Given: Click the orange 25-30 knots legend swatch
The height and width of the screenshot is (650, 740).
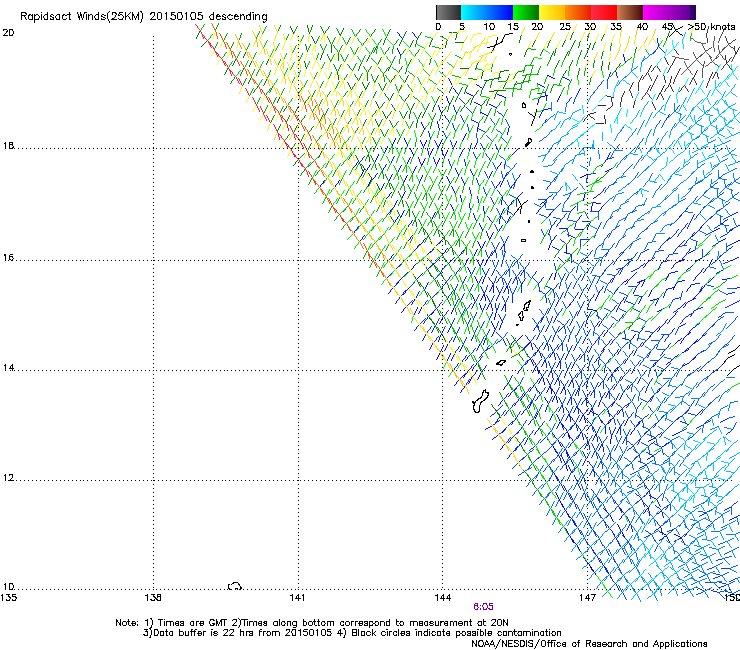Looking at the screenshot, I should (578, 12).
